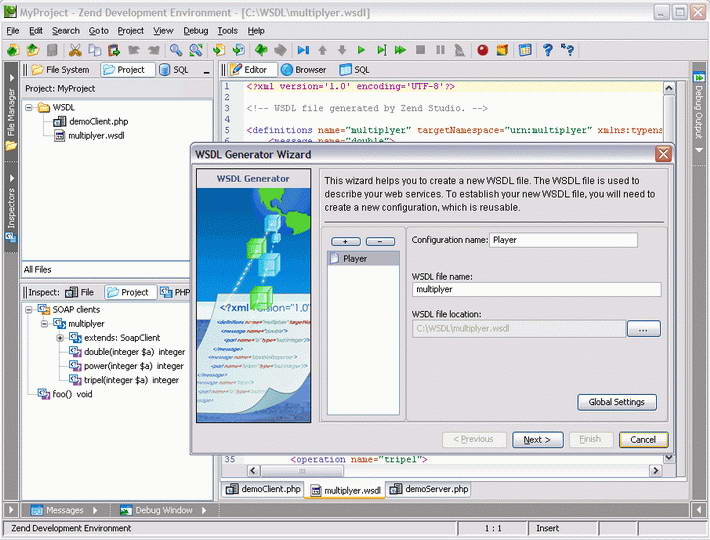
Task: Click the Next button in the wizard
Action: pyautogui.click(x=537, y=439)
